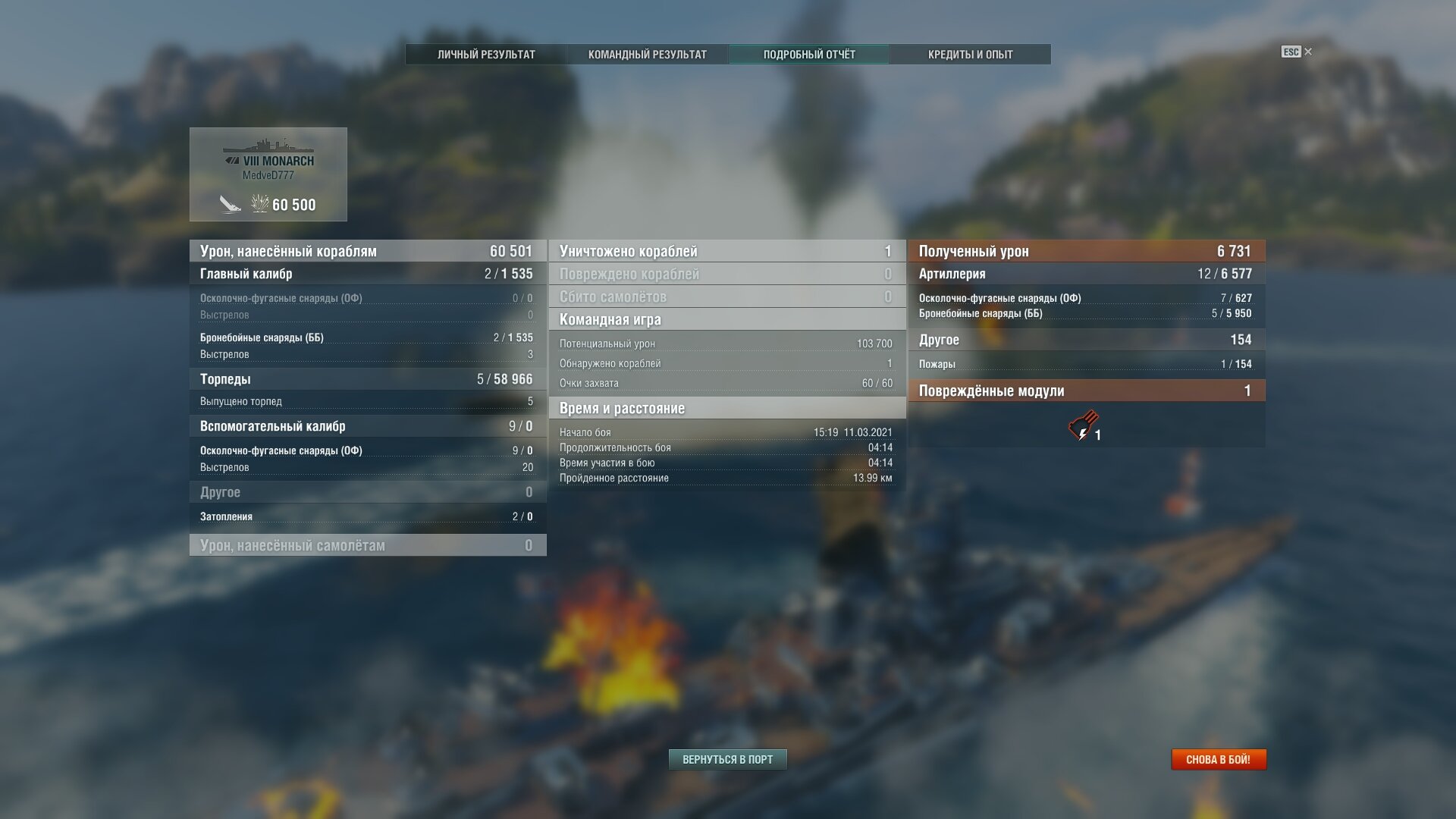The width and height of the screenshot is (1456, 819).
Task: Click the Вернуться в порт button
Action: tap(728, 759)
